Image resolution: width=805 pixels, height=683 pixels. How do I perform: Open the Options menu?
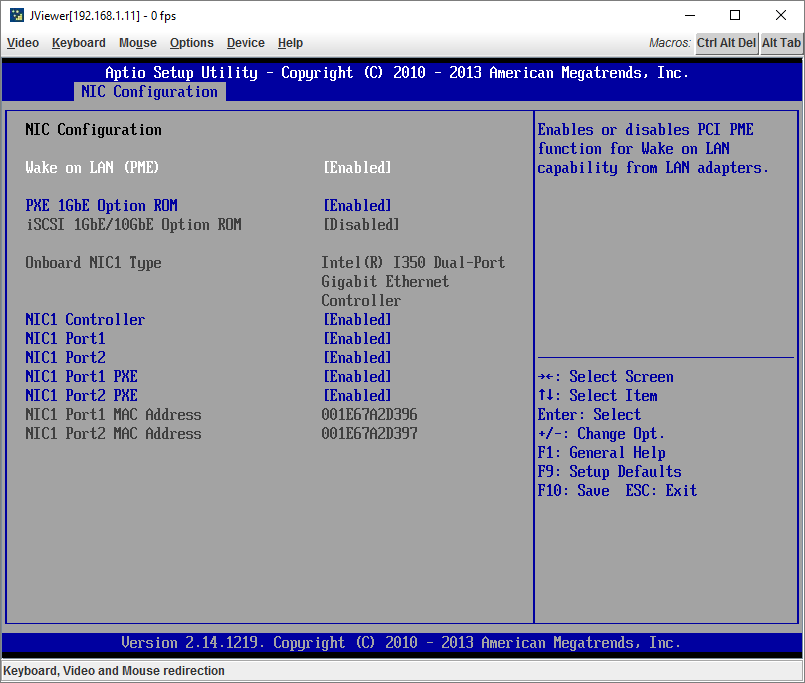(x=191, y=43)
